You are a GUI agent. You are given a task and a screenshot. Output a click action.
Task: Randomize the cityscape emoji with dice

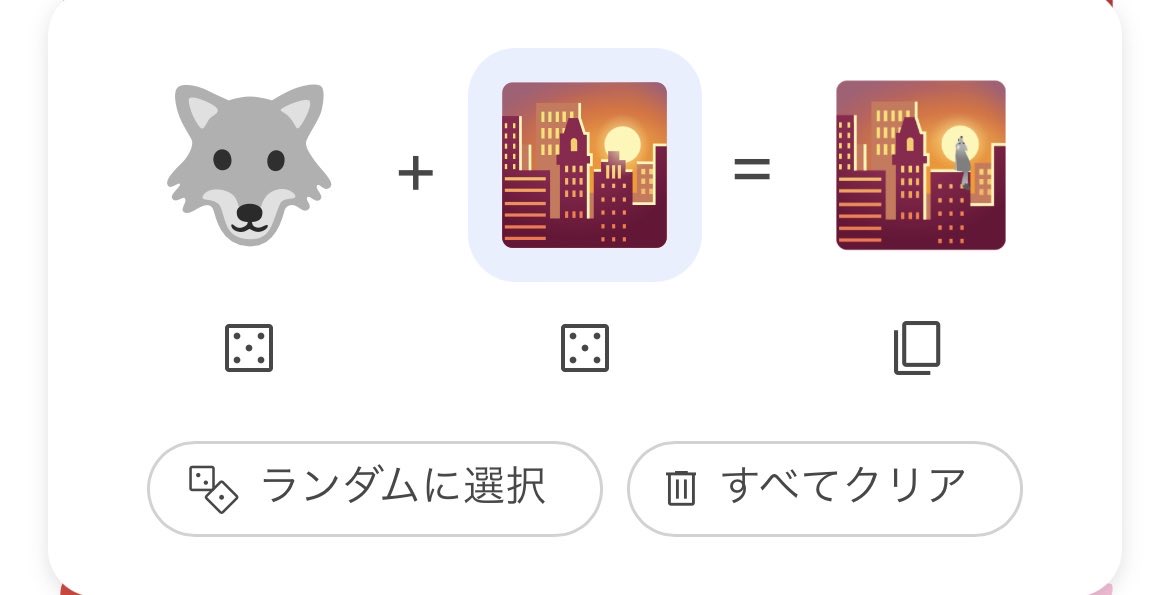(585, 348)
